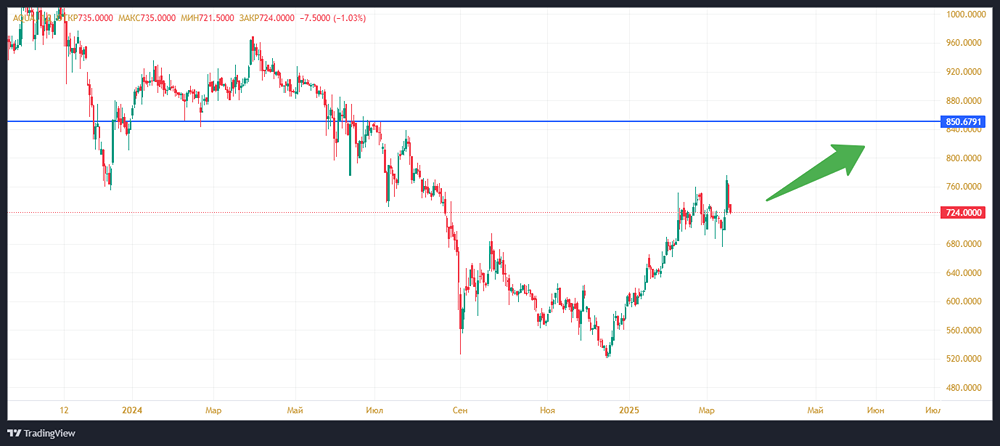
Task: Click the Ноя label on time axis
Action: click(547, 410)
